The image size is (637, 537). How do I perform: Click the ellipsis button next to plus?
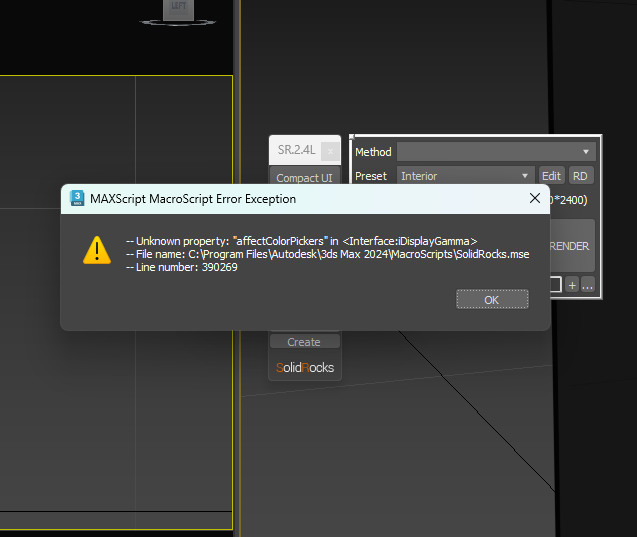[587, 285]
